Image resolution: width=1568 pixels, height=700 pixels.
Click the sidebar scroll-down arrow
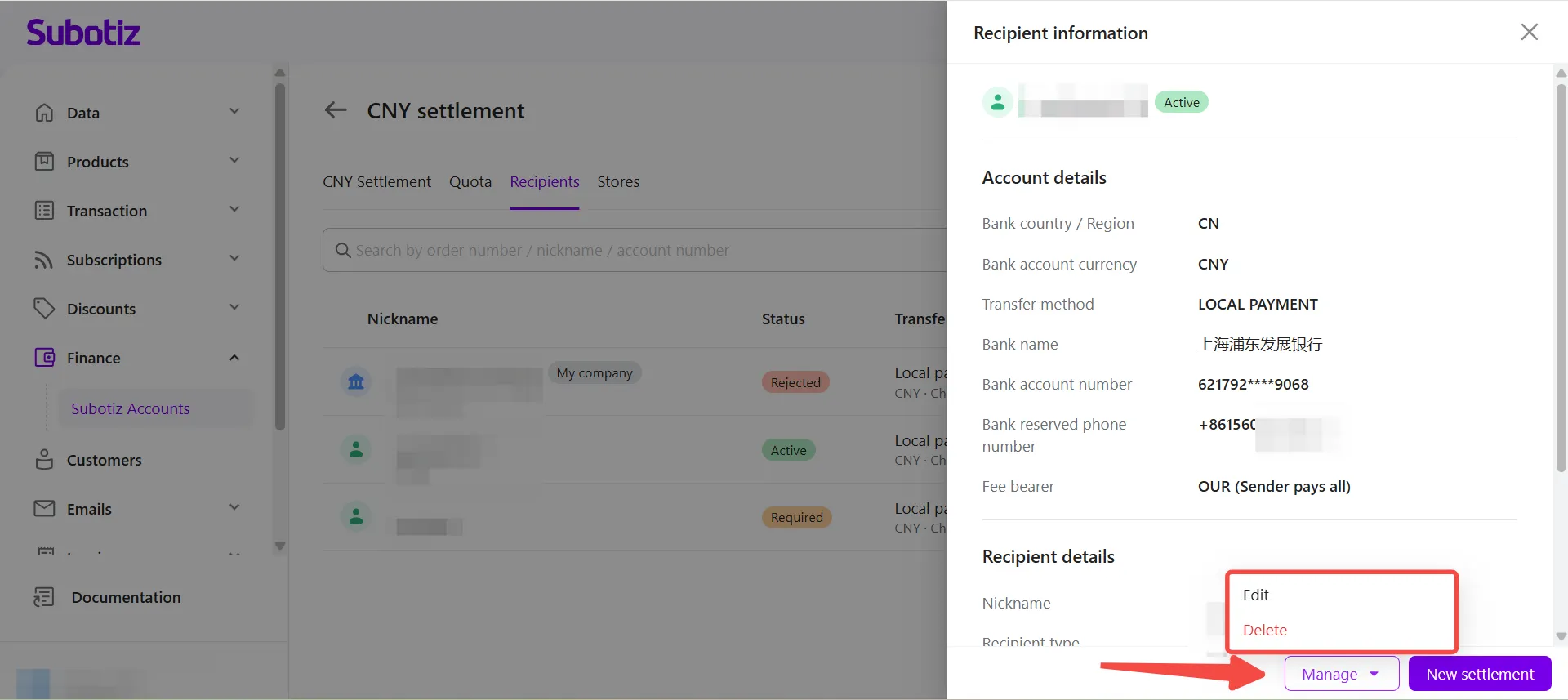[x=280, y=546]
